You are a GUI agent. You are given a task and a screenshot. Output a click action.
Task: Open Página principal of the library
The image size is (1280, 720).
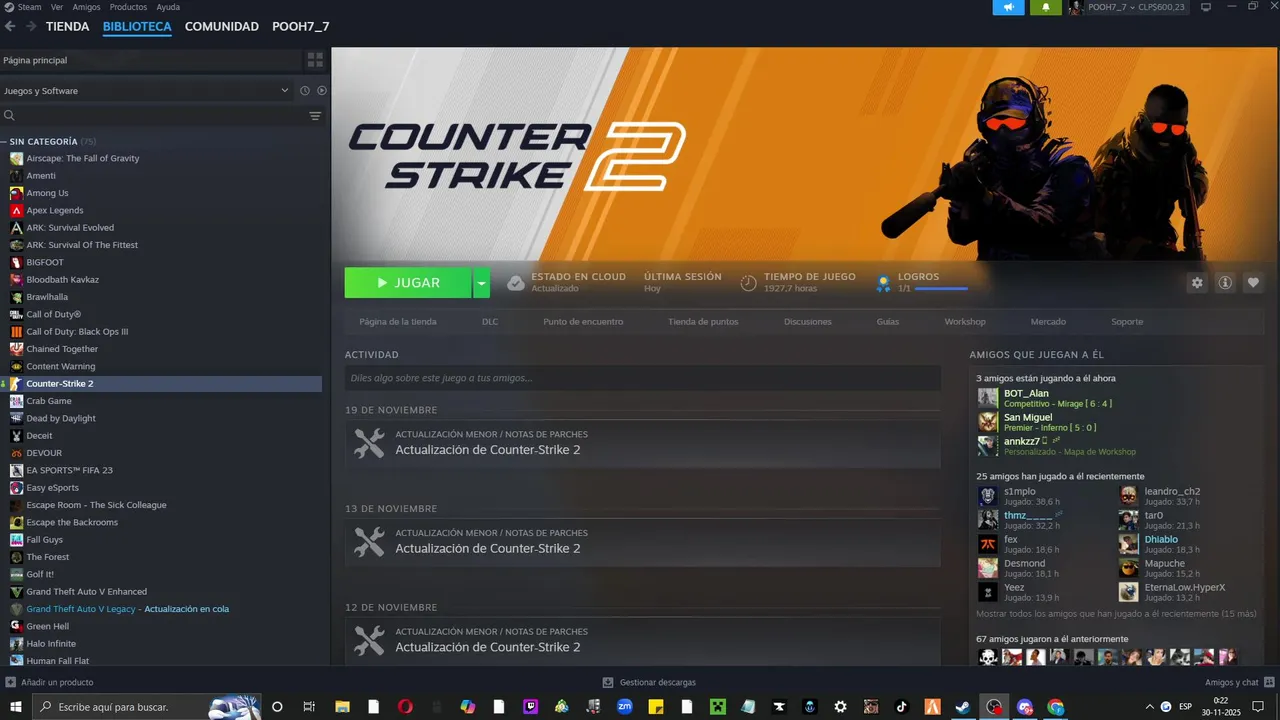(x=150, y=60)
